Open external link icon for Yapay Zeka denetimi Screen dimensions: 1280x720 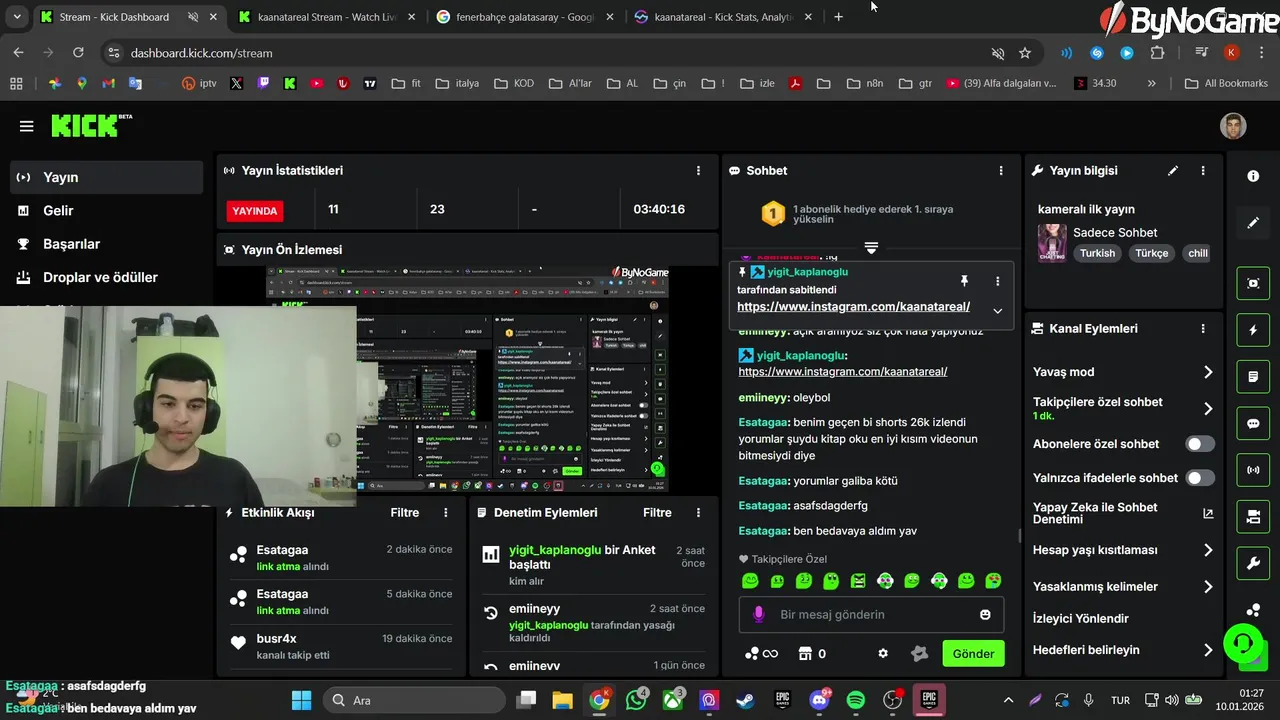pyautogui.click(x=1208, y=513)
